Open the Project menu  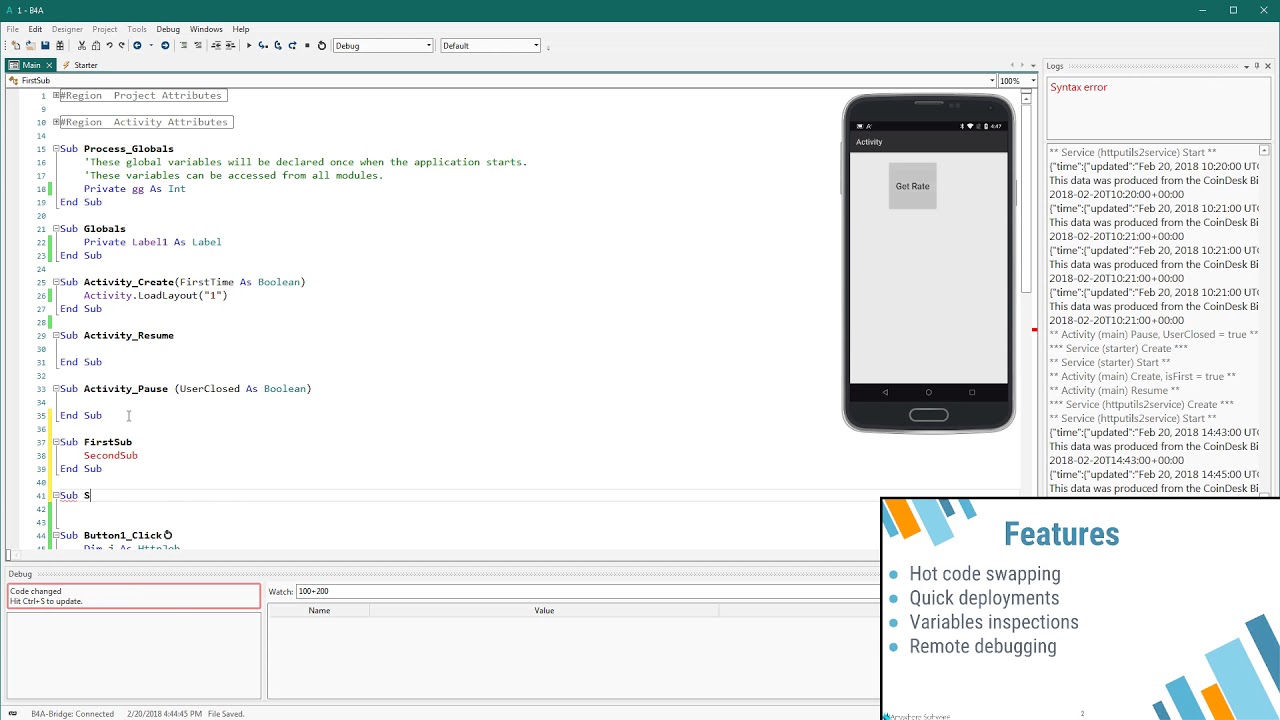coord(105,29)
